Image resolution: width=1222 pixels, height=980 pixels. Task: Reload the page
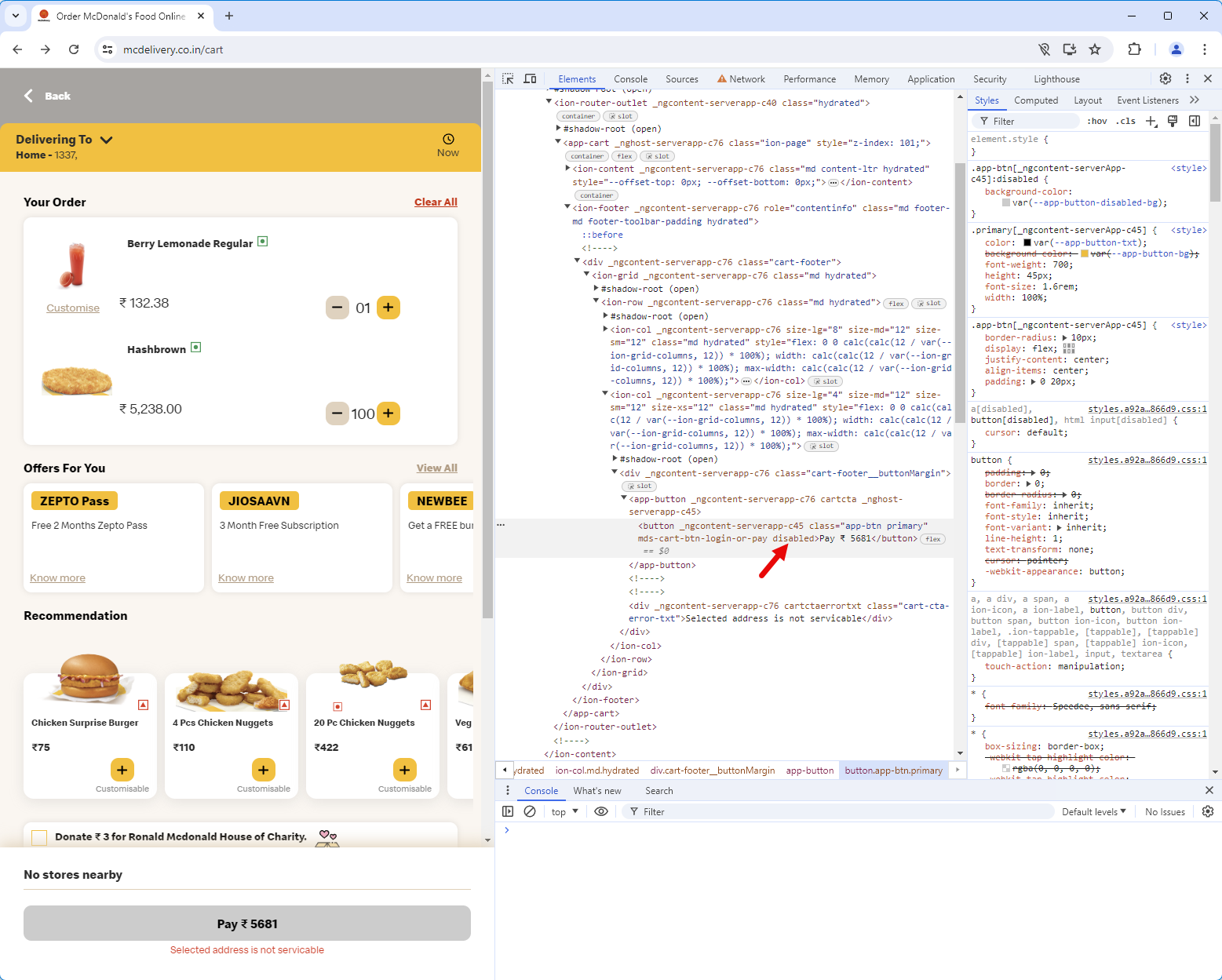pos(74,49)
